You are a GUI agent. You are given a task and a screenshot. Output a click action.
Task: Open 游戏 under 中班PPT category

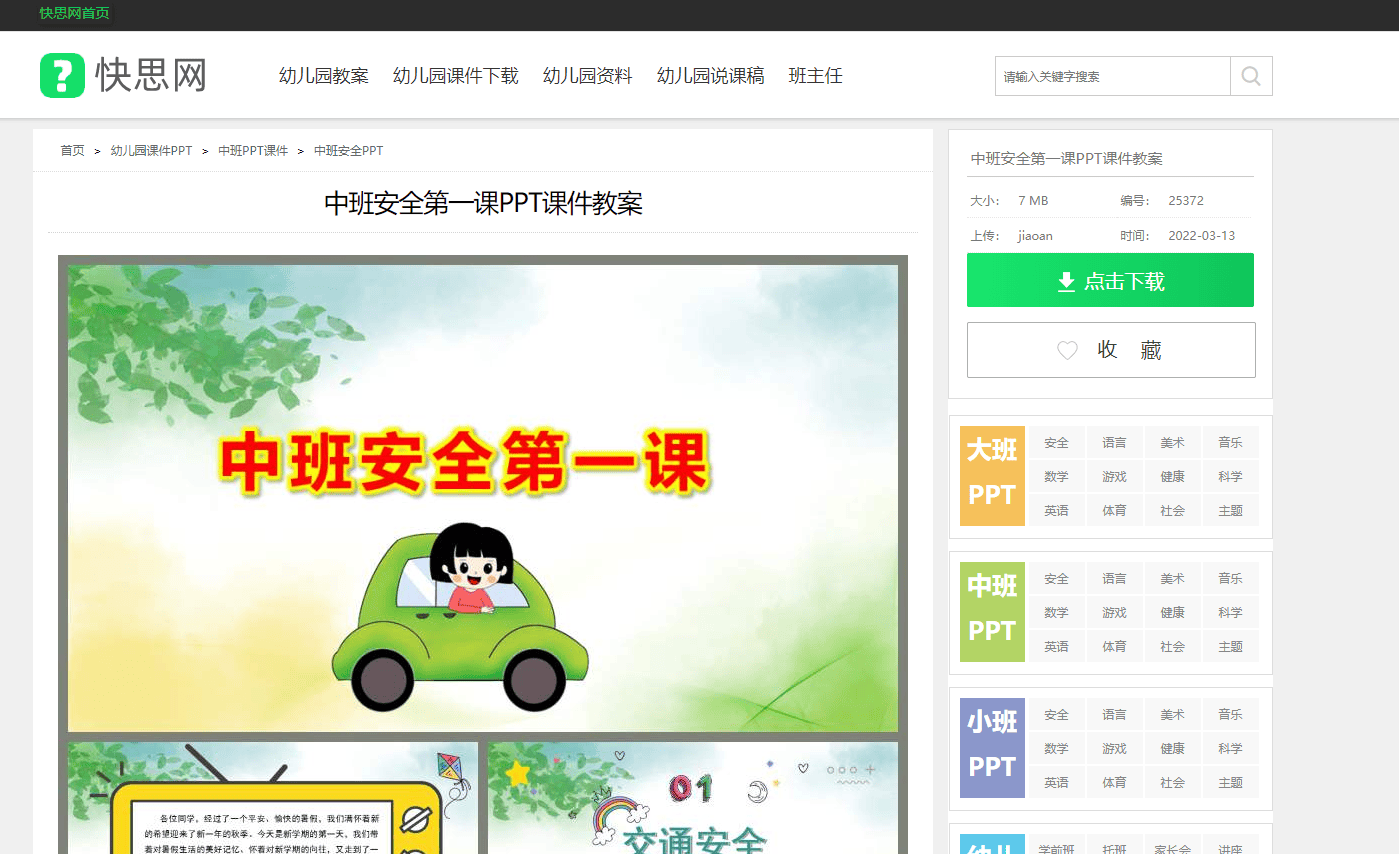point(1114,612)
